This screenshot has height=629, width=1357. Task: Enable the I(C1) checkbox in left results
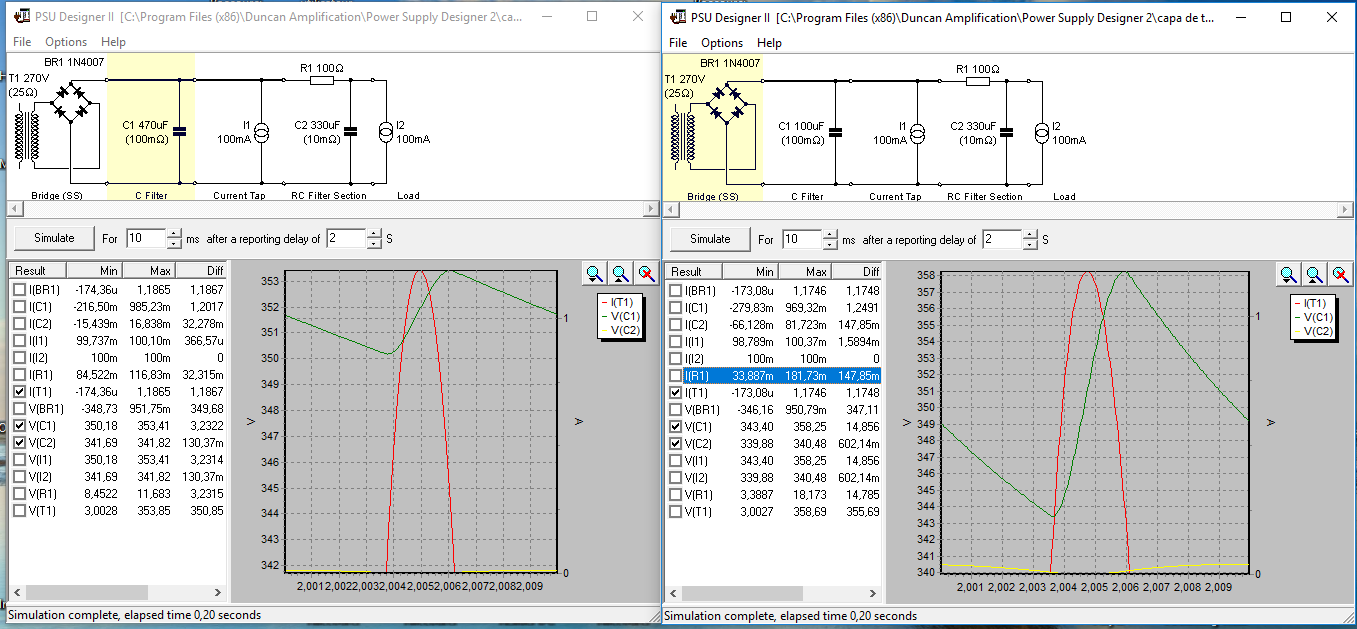(19, 306)
